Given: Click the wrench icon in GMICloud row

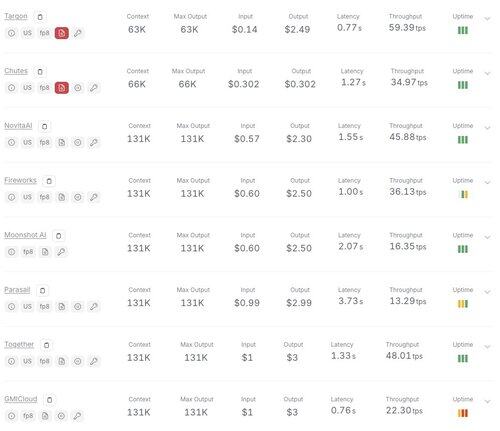Looking at the screenshot, I should coord(77,416).
